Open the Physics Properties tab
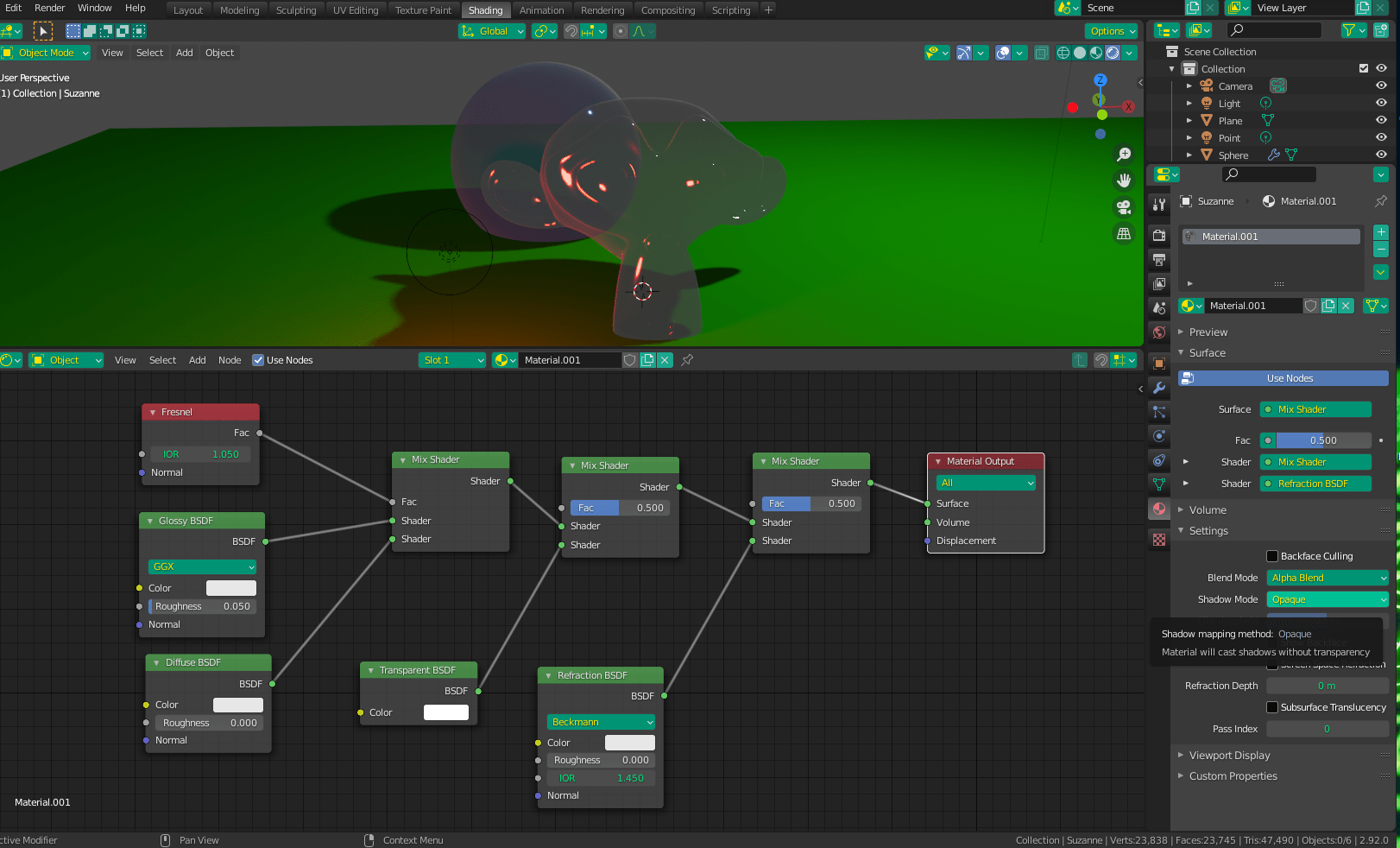Viewport: 1400px width, 848px height. coord(1159,436)
